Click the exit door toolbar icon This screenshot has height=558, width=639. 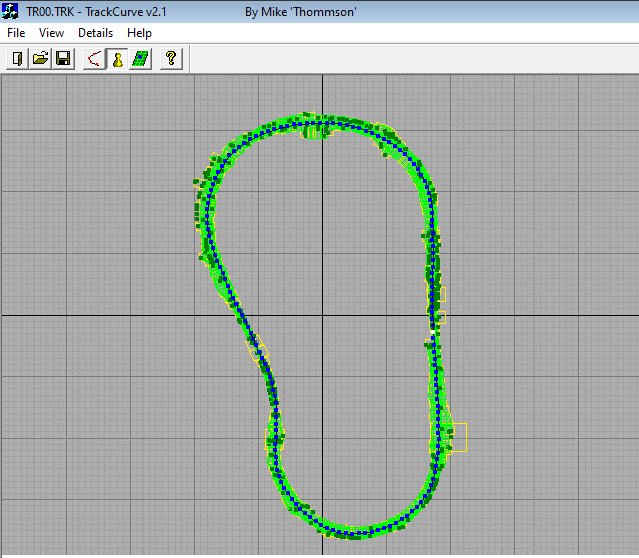pyautogui.click(x=17, y=59)
